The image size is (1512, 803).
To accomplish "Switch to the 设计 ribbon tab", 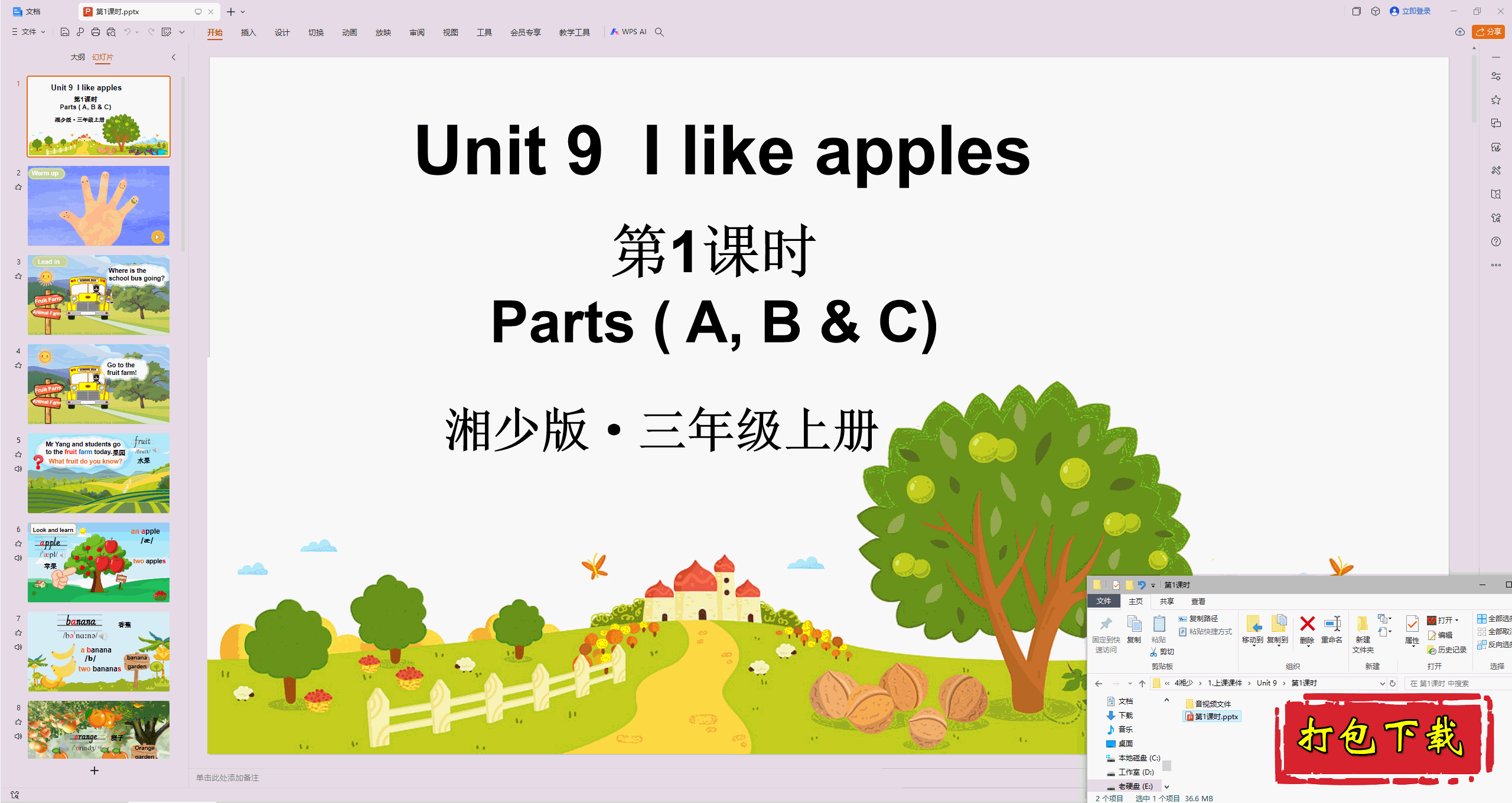I will [x=282, y=32].
